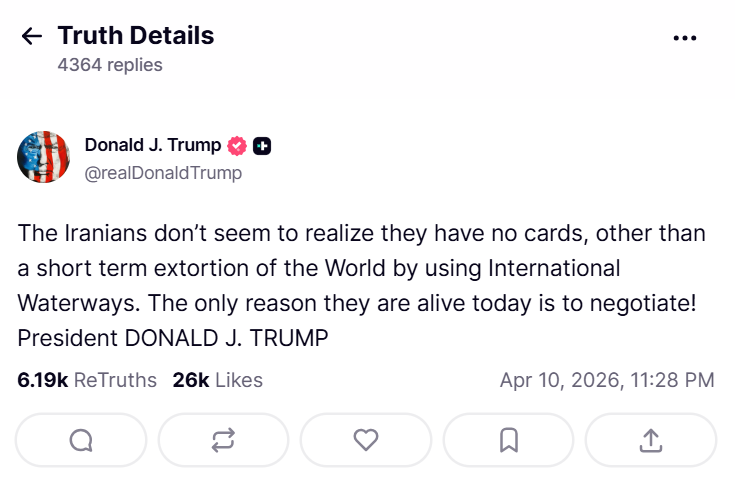The image size is (735, 492).
Task: Open the flag-painted profile avatar
Action: (44, 157)
